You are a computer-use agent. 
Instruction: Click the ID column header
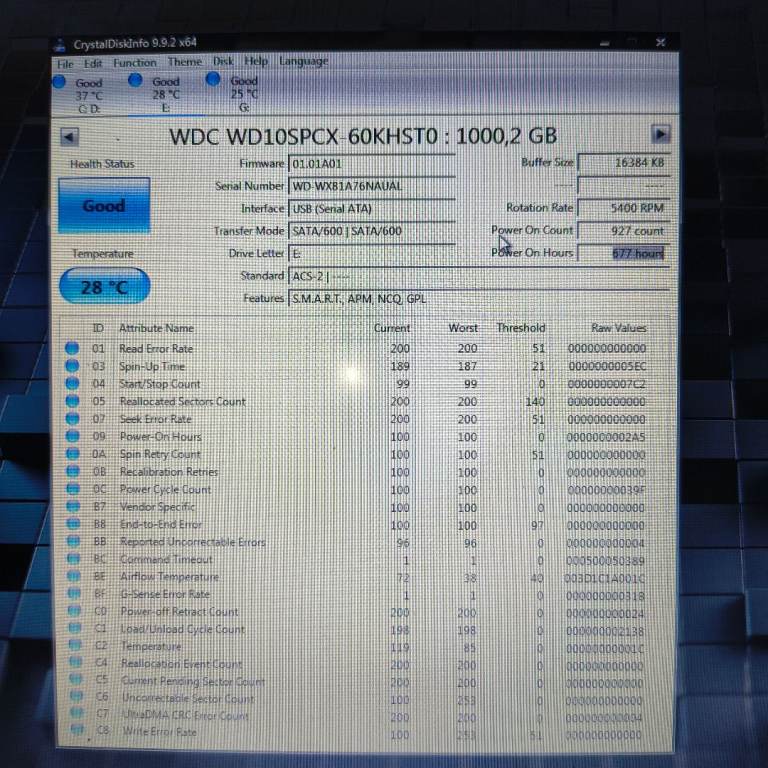pyautogui.click(x=98, y=328)
